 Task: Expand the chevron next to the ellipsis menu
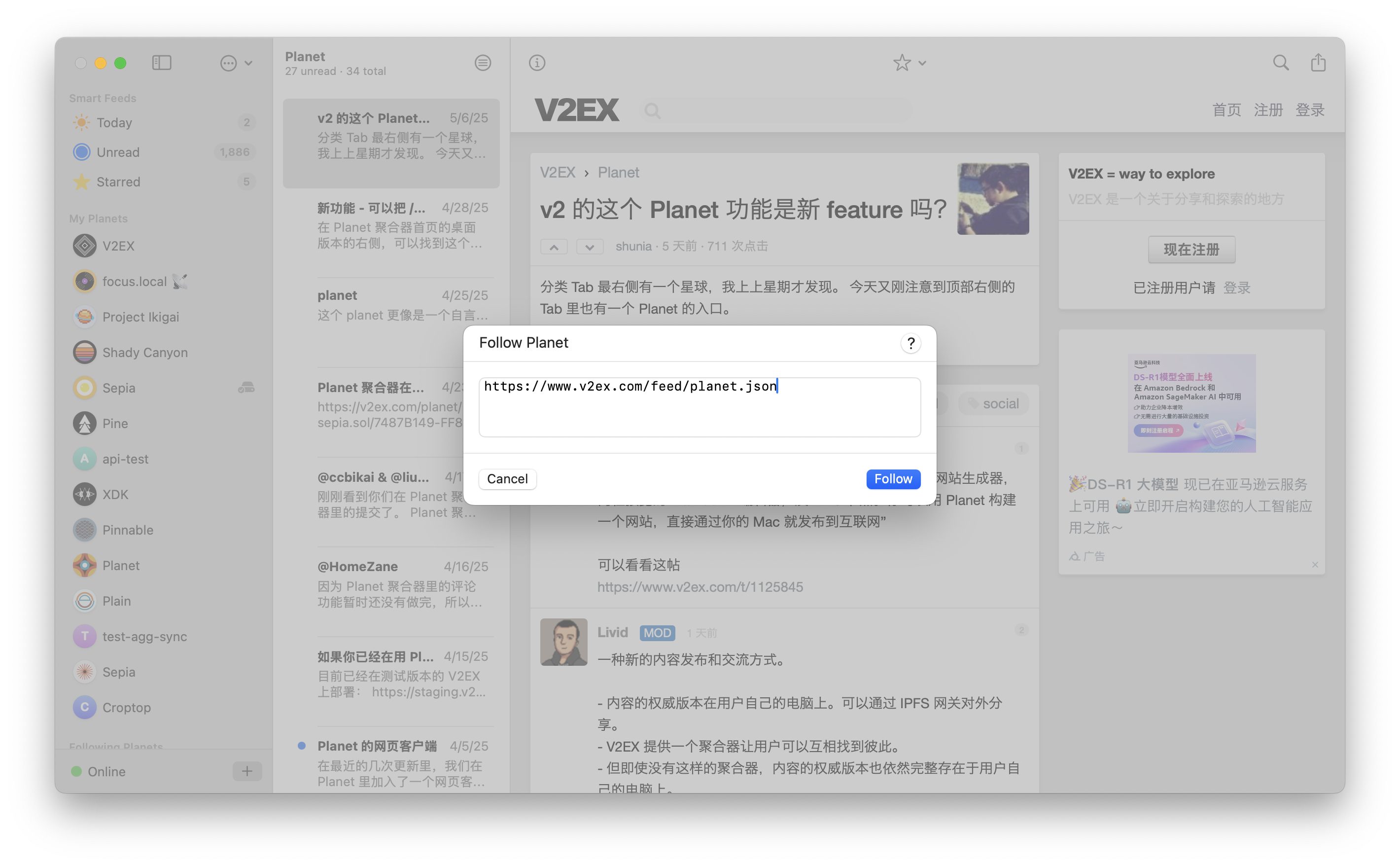248,63
